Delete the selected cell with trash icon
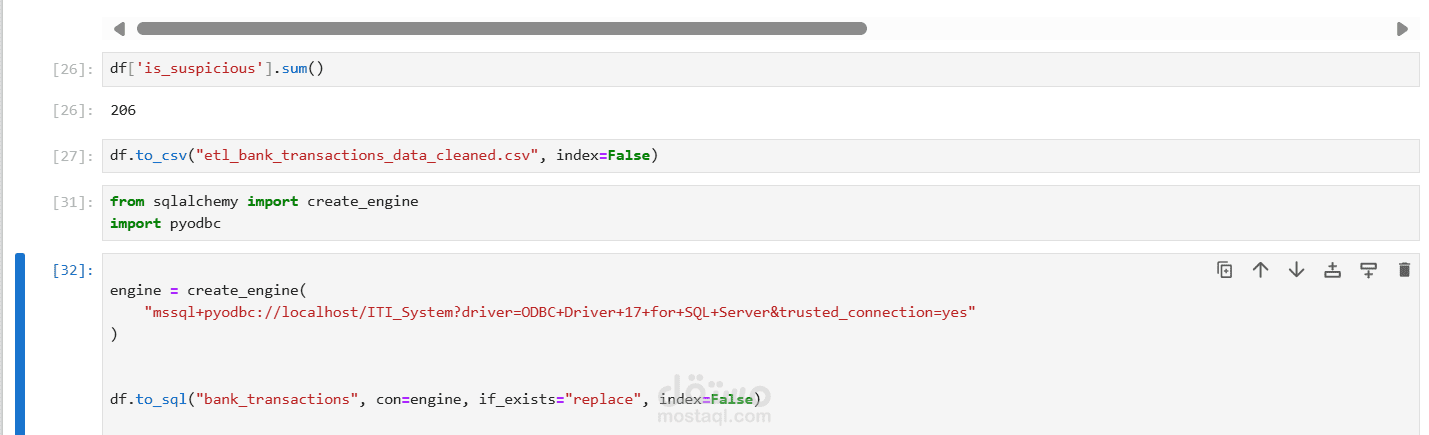Viewport: 1429px width, 435px height. (x=1404, y=269)
